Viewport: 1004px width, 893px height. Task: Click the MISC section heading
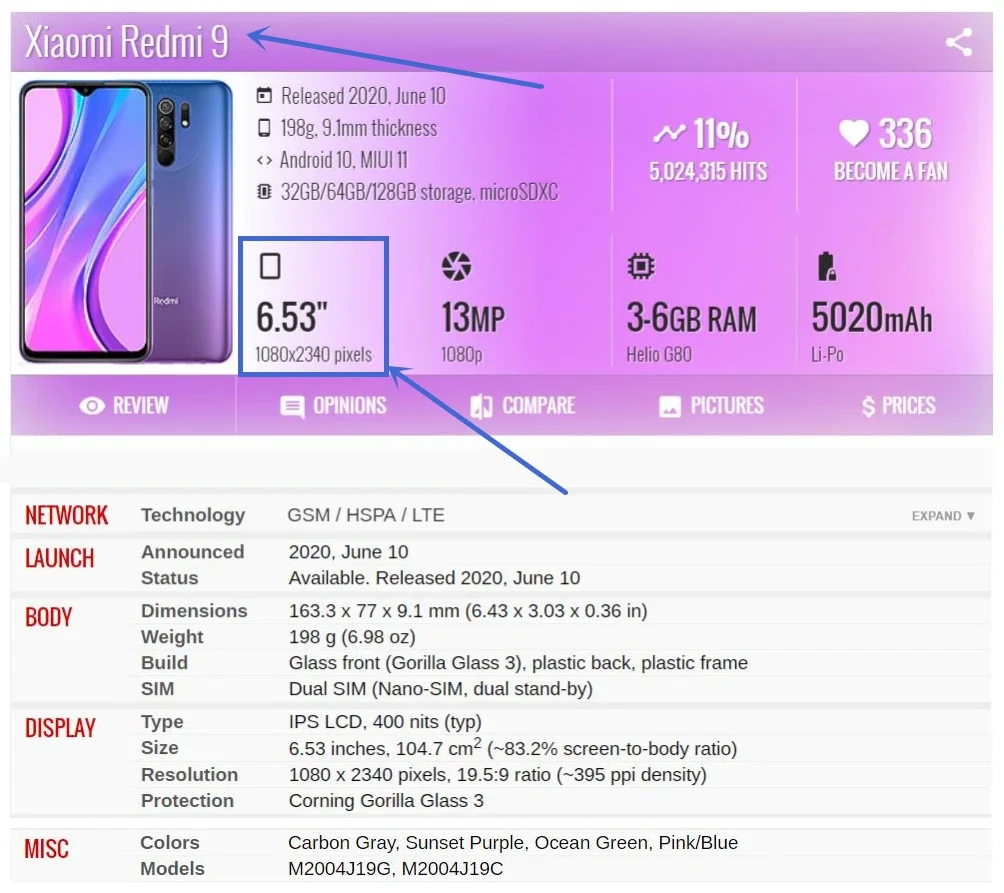point(47,849)
